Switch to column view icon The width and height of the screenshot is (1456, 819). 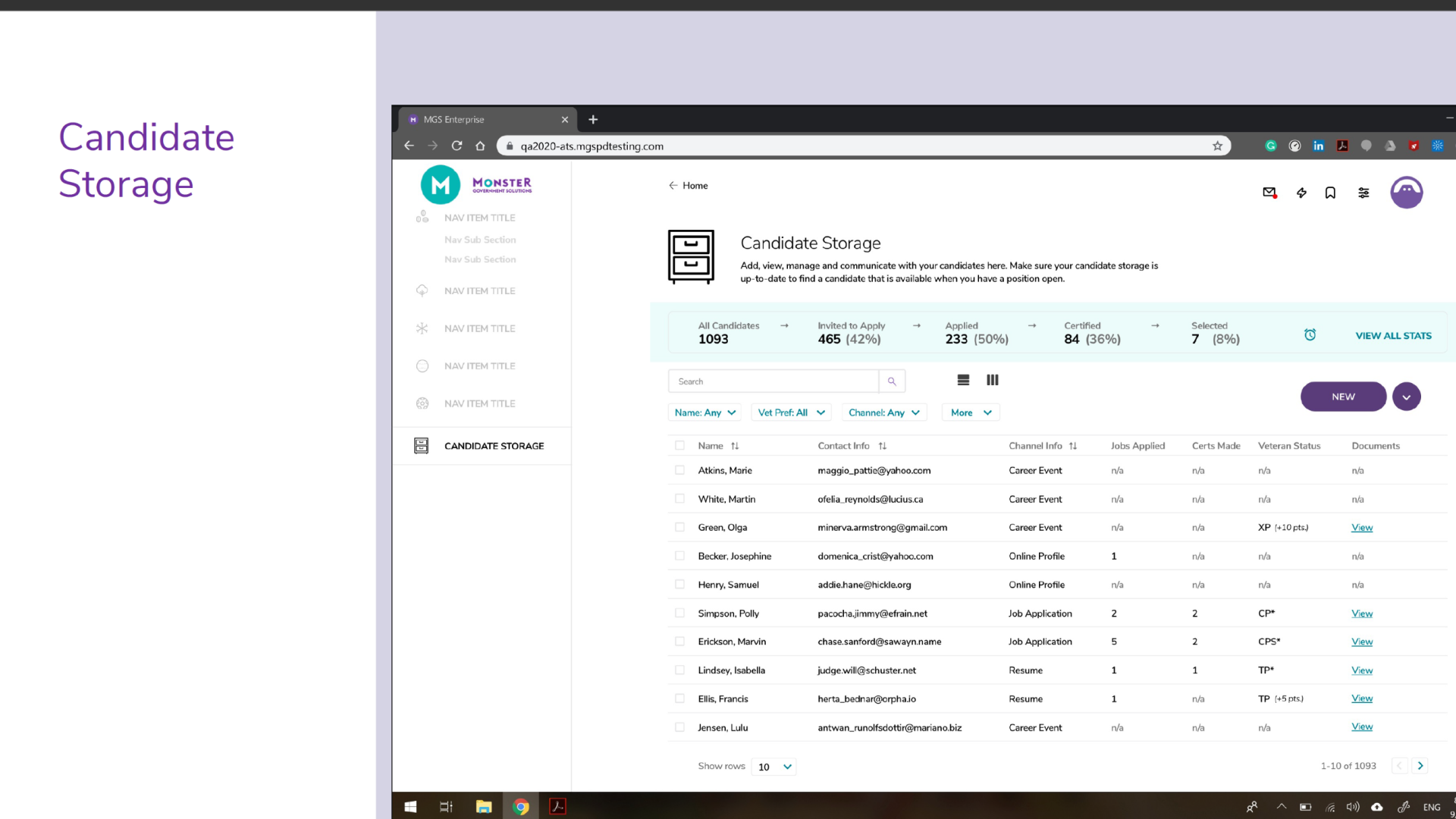coord(992,380)
